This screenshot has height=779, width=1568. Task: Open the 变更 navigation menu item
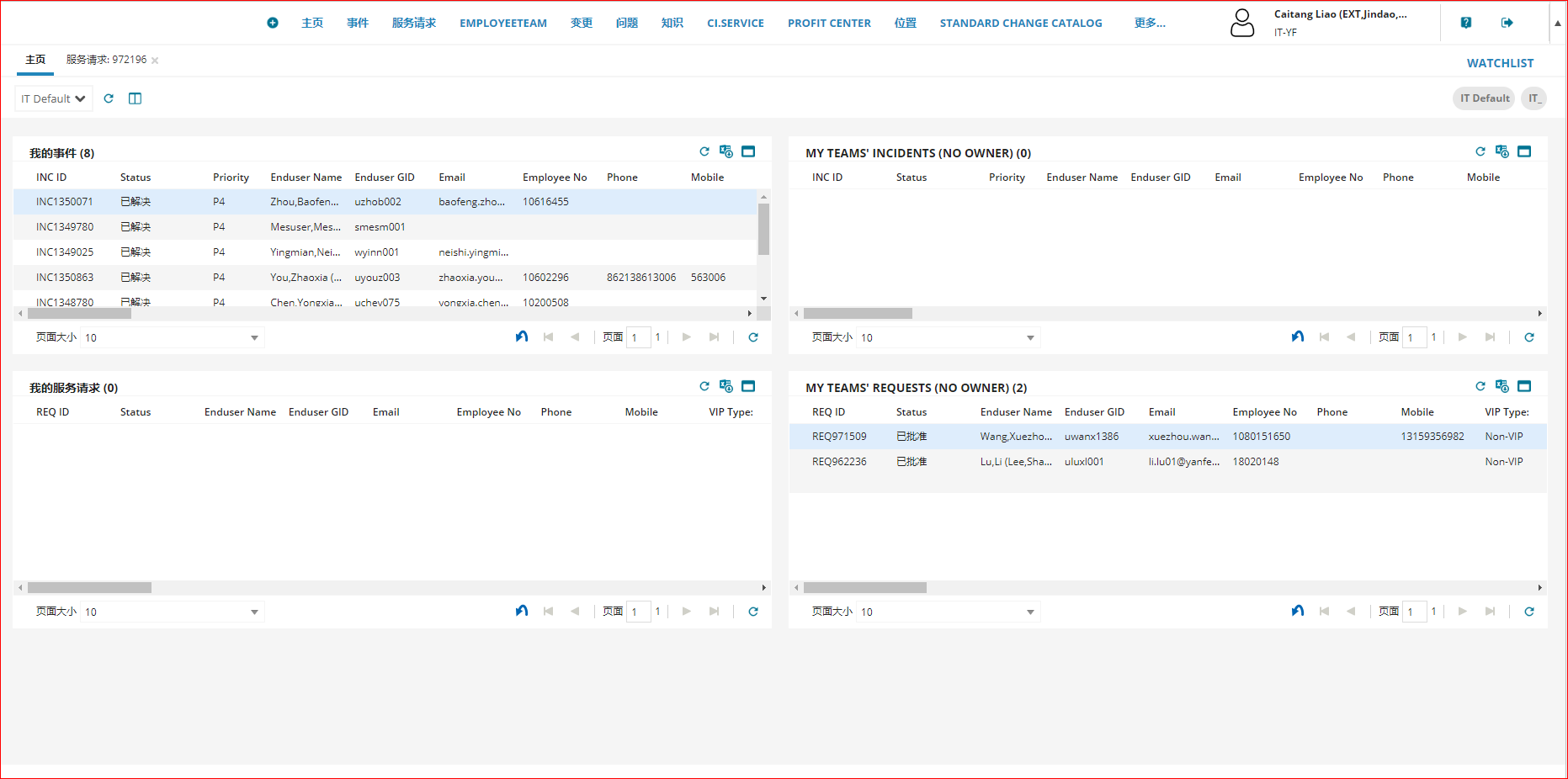click(582, 23)
